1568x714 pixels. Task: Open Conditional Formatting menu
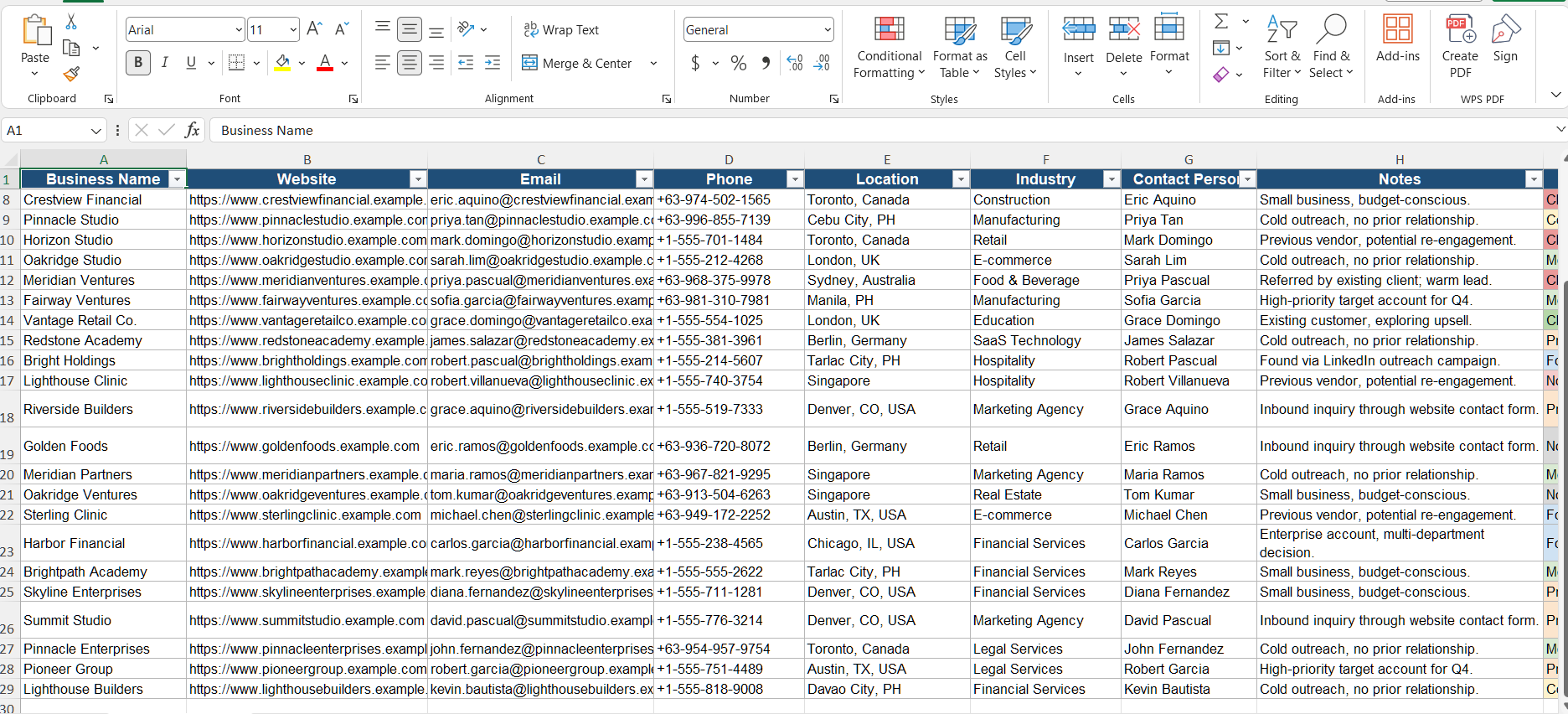pos(889,48)
